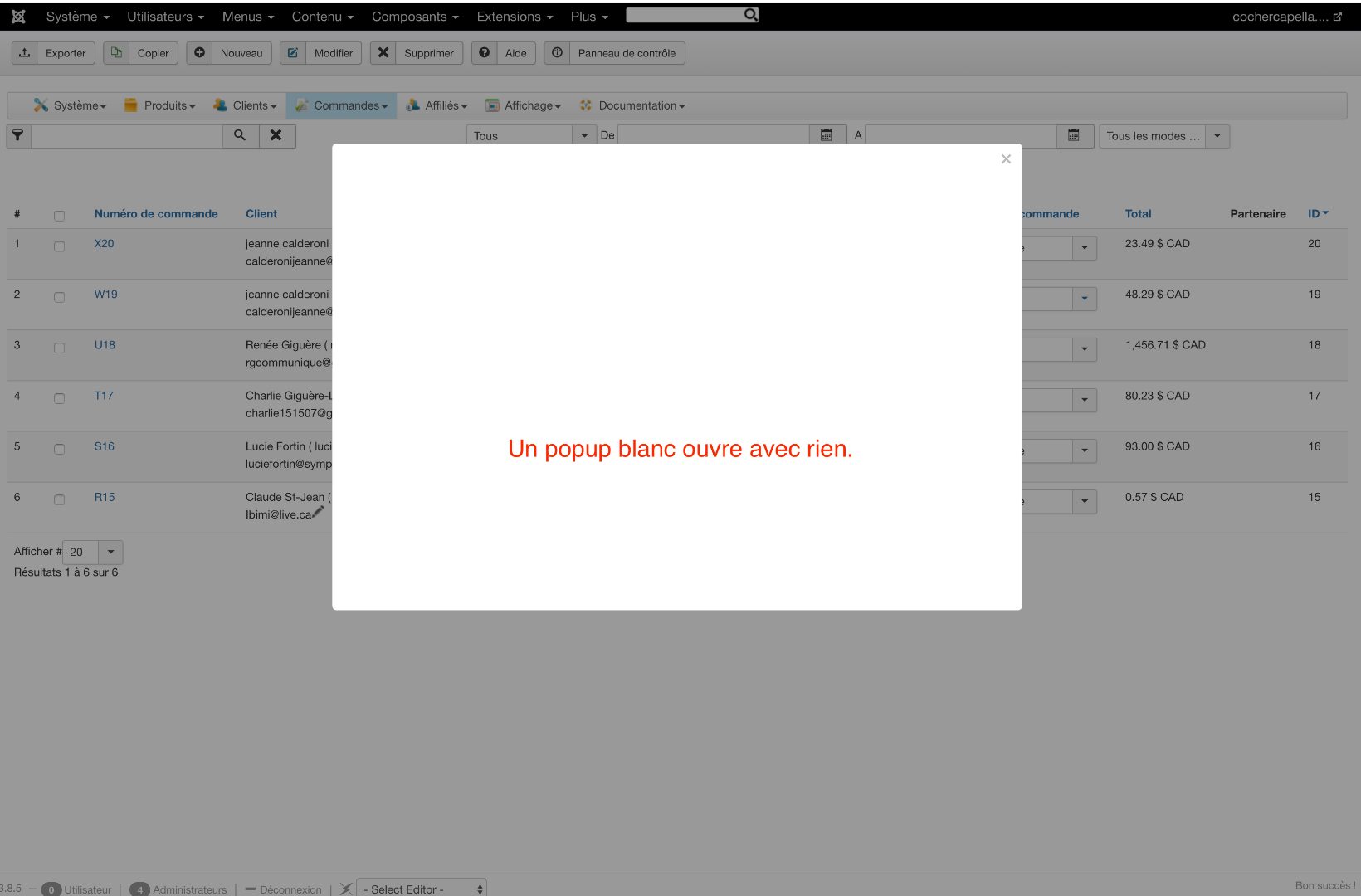
Task: Click the Exporter button
Action: tap(54, 53)
